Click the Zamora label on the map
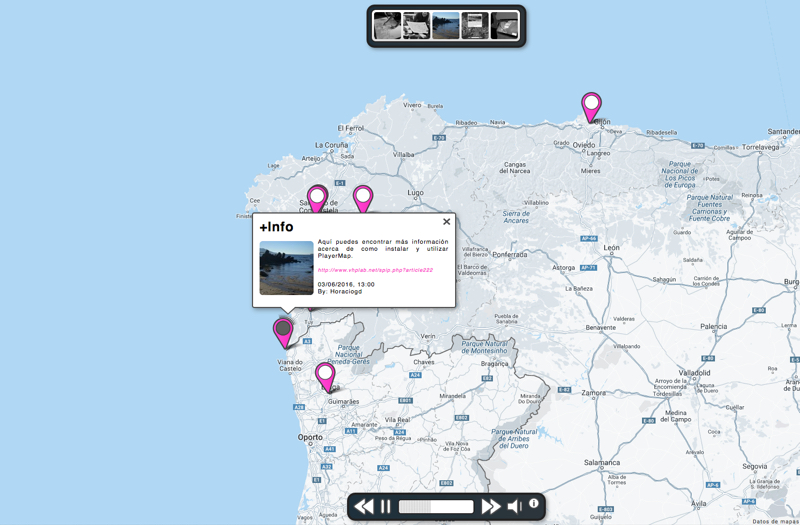This screenshot has height=525, width=800. (x=594, y=392)
